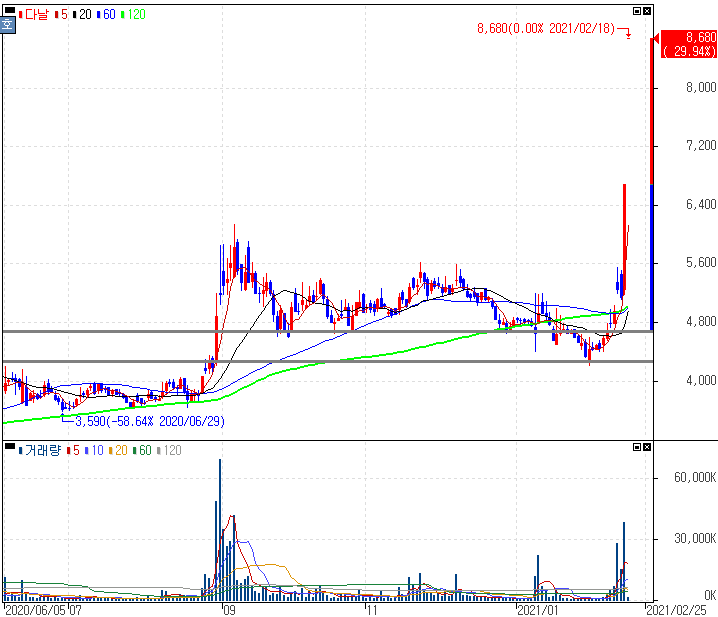
Task: Select the blue 60-day price moving average legend
Action: point(106,15)
